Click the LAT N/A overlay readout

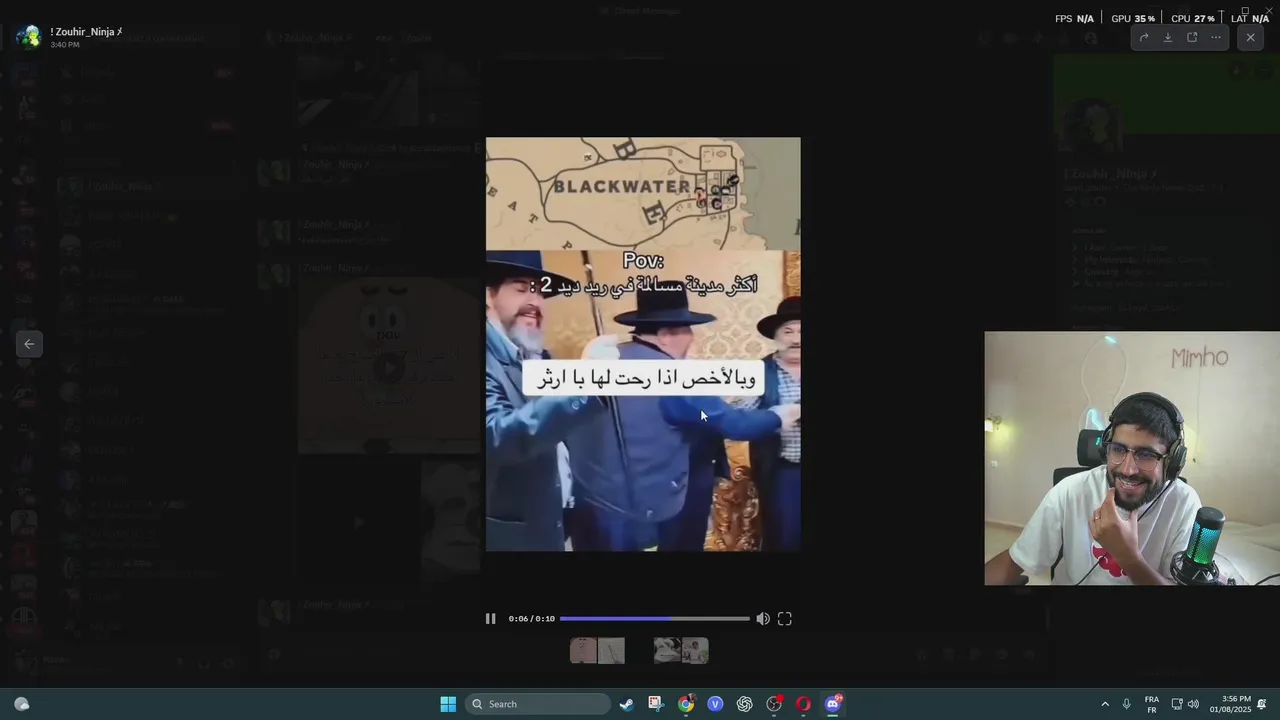(1250, 19)
